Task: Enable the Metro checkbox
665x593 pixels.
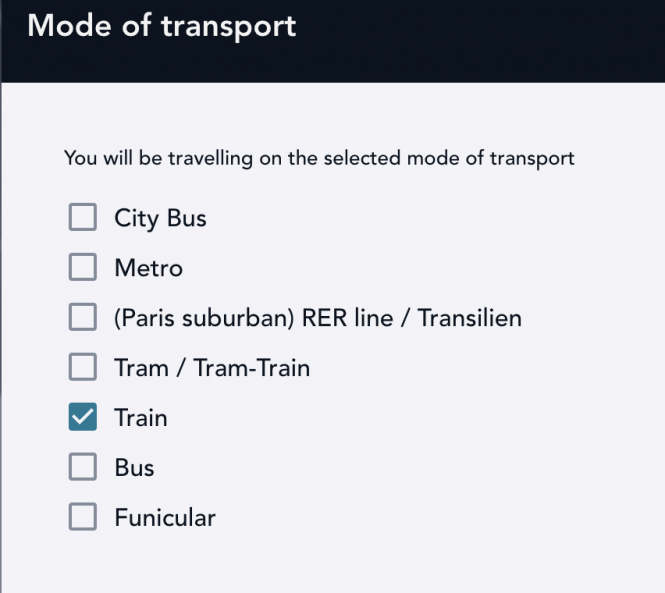Action: click(82, 268)
